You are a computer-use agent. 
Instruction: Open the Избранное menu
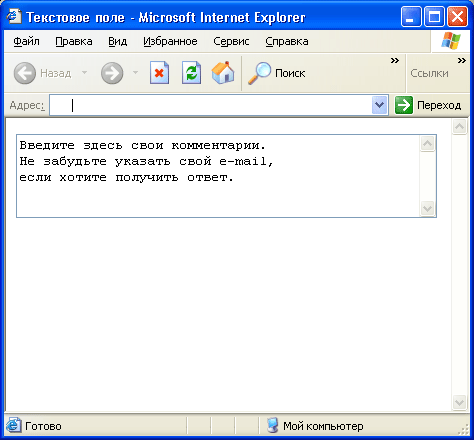(x=170, y=41)
